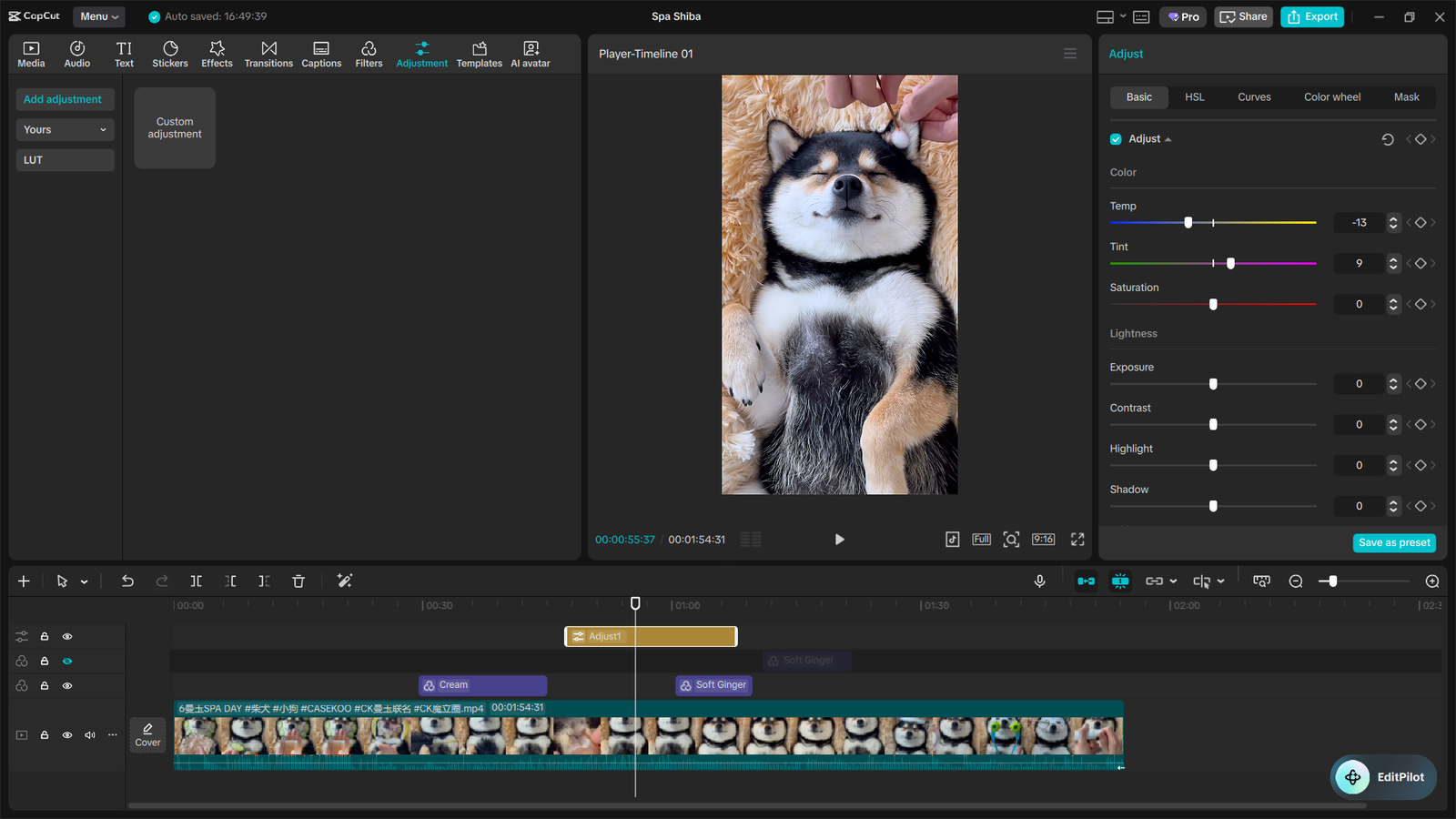Click the Export button

[x=1311, y=16]
